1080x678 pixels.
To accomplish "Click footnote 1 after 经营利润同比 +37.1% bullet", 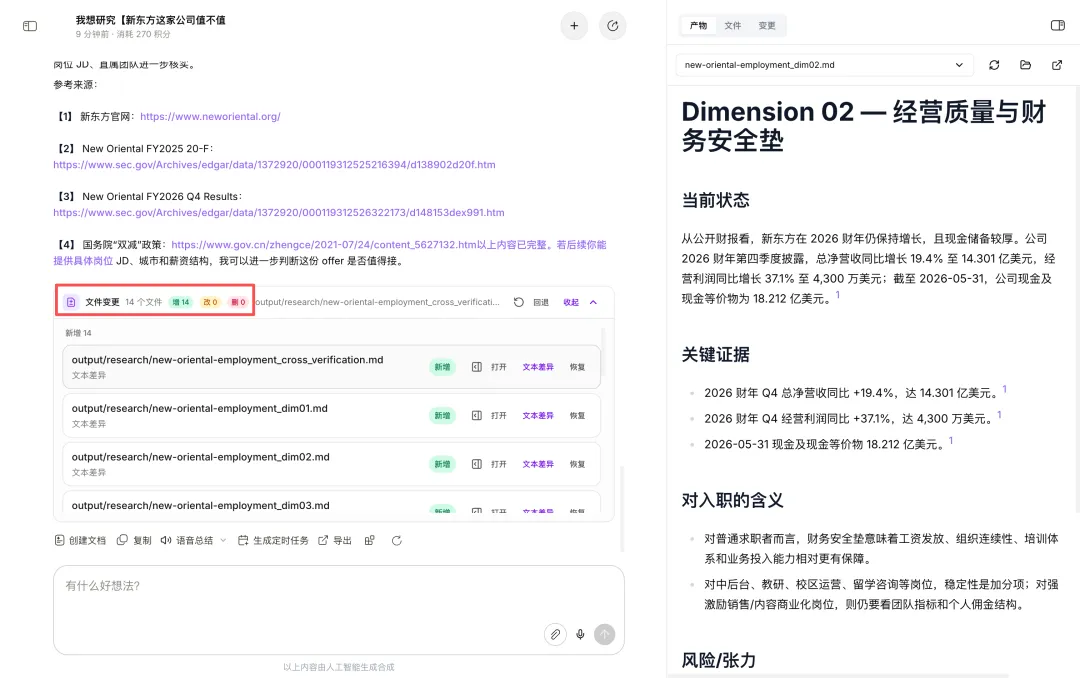I will 999,415.
